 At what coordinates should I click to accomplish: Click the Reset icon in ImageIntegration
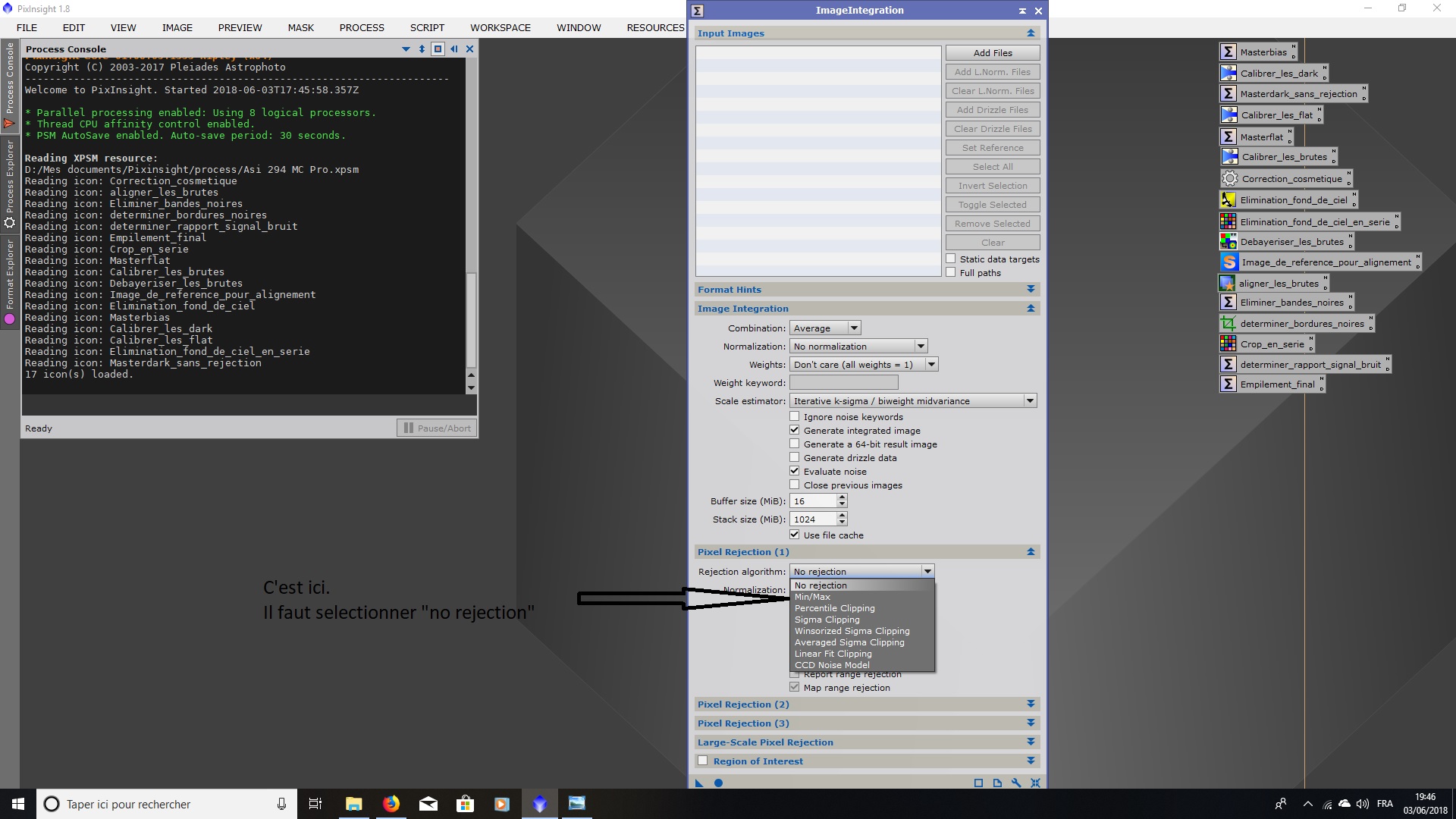click(1035, 783)
